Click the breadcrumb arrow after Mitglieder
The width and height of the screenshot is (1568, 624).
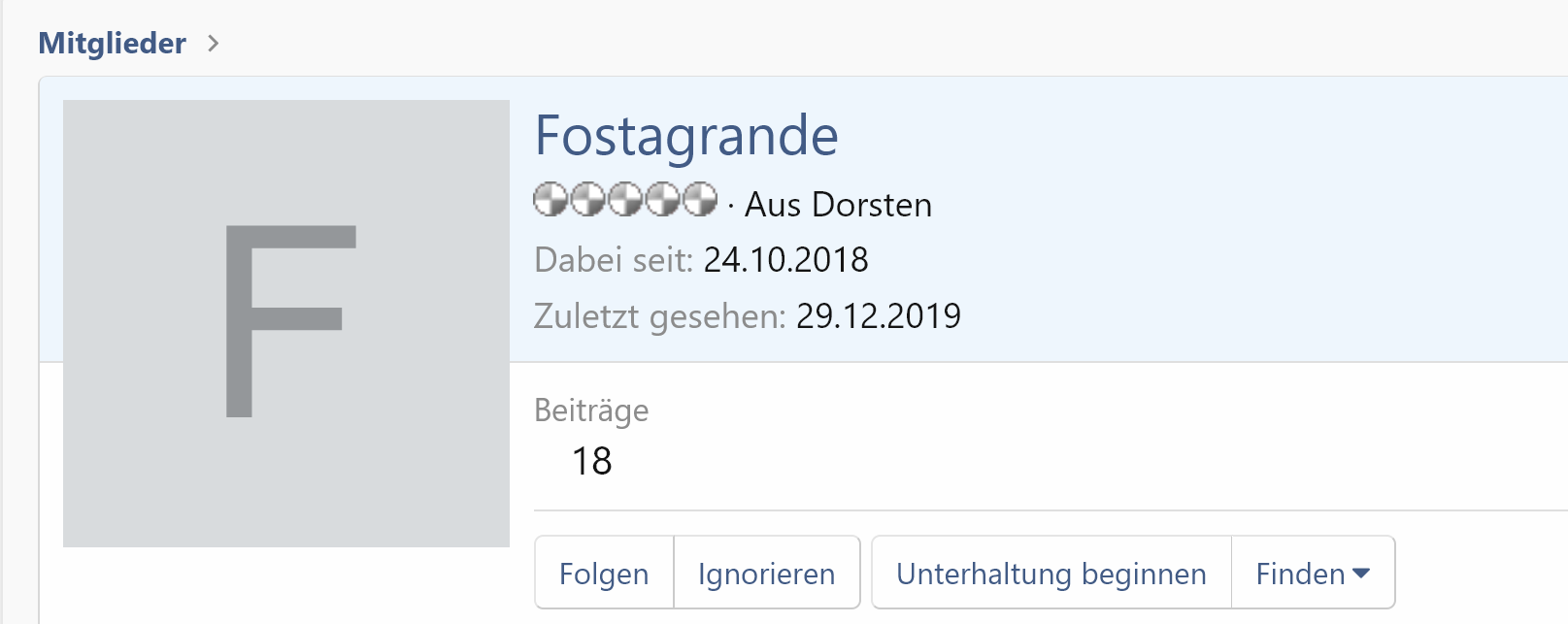coord(214,44)
